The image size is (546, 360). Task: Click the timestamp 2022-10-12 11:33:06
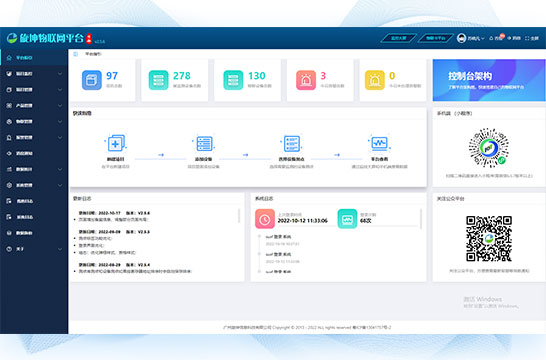tap(303, 221)
